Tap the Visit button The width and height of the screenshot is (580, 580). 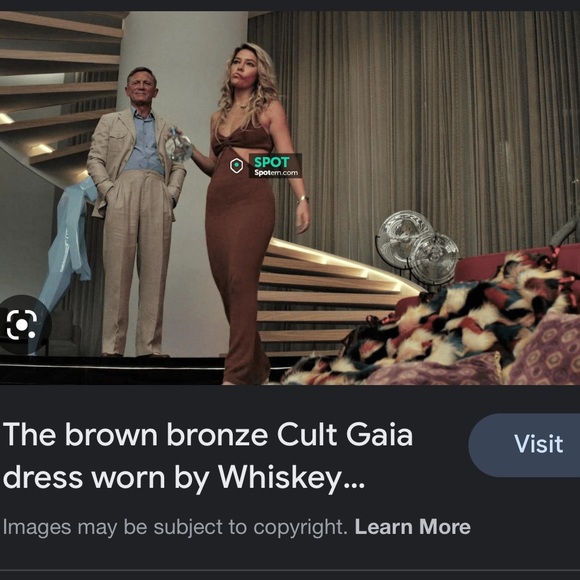[x=538, y=444]
